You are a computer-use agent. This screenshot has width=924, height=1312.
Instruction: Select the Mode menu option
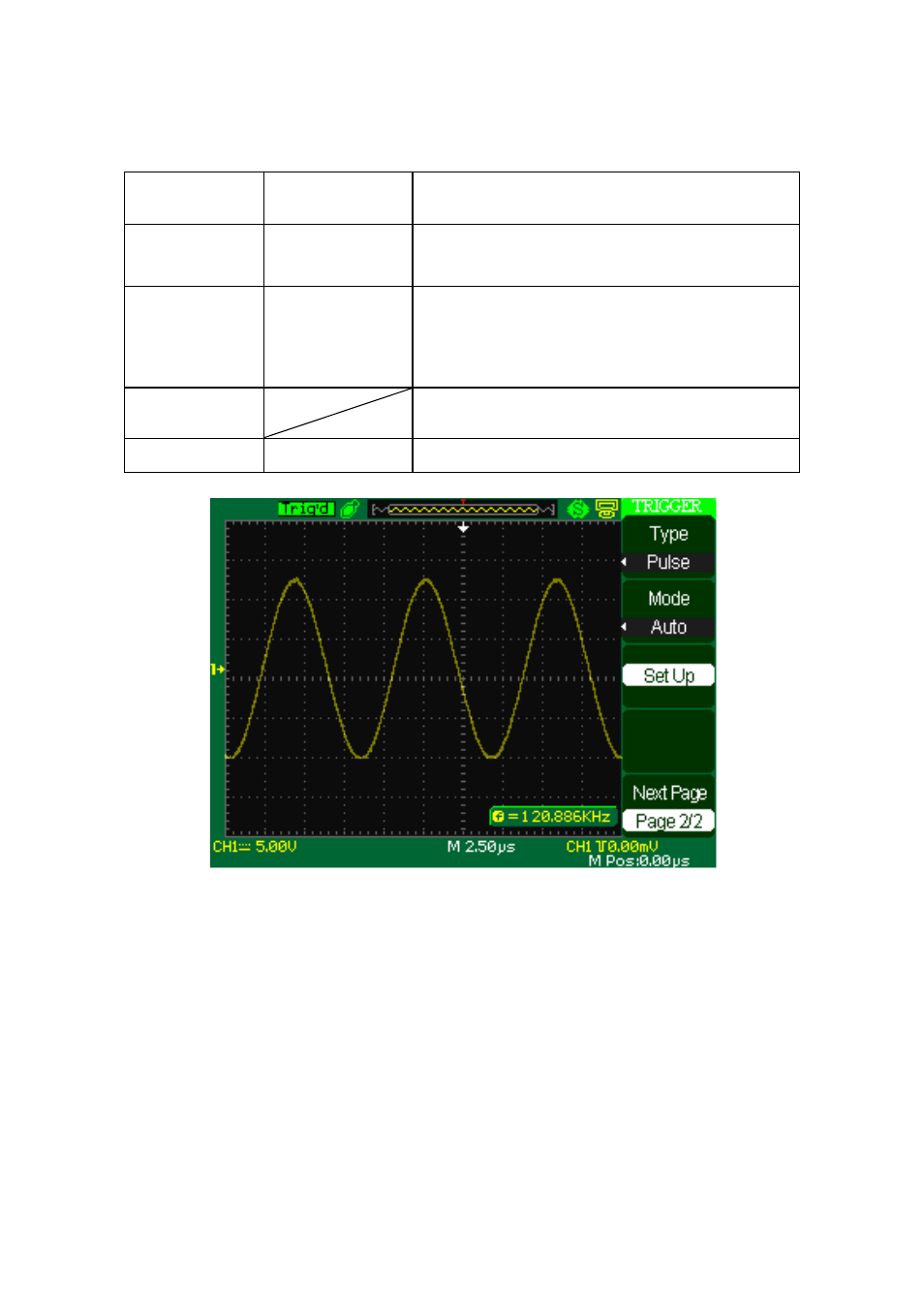point(668,599)
